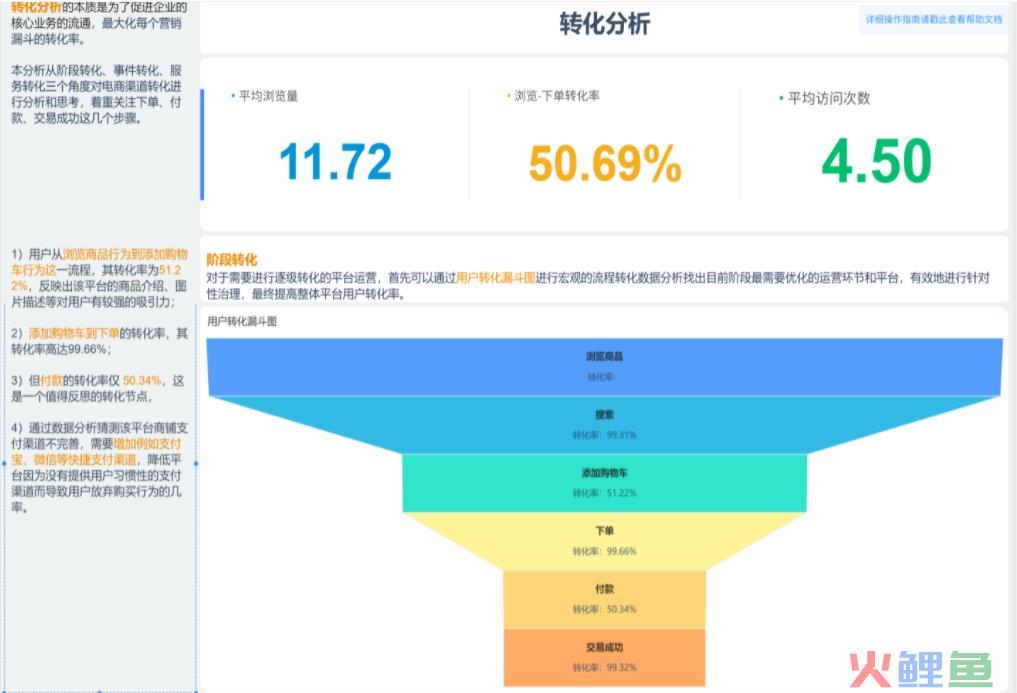
Task: Click the orange 用户转化漏斗图 text in description
Action: [x=496, y=278]
